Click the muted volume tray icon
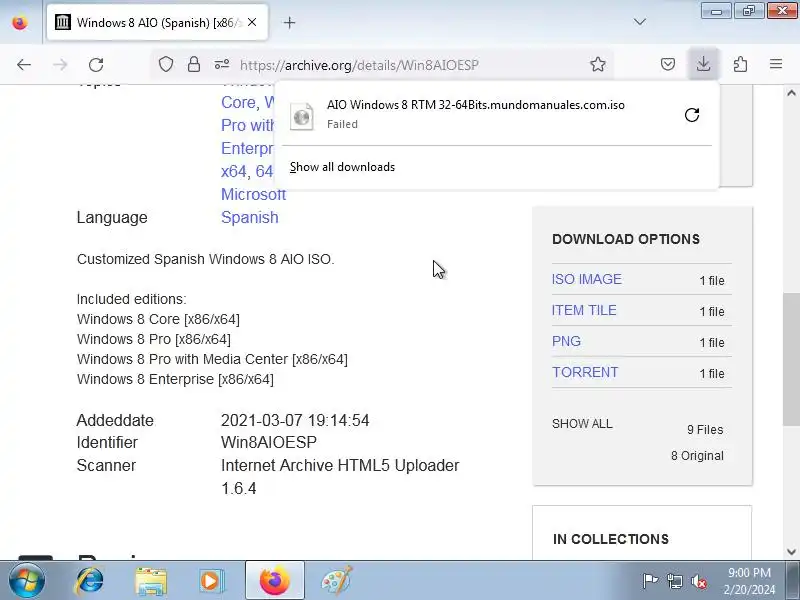 698,581
